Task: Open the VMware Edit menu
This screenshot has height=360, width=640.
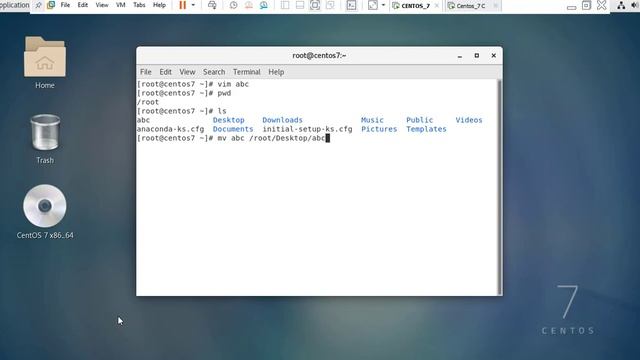Action: (x=83, y=5)
